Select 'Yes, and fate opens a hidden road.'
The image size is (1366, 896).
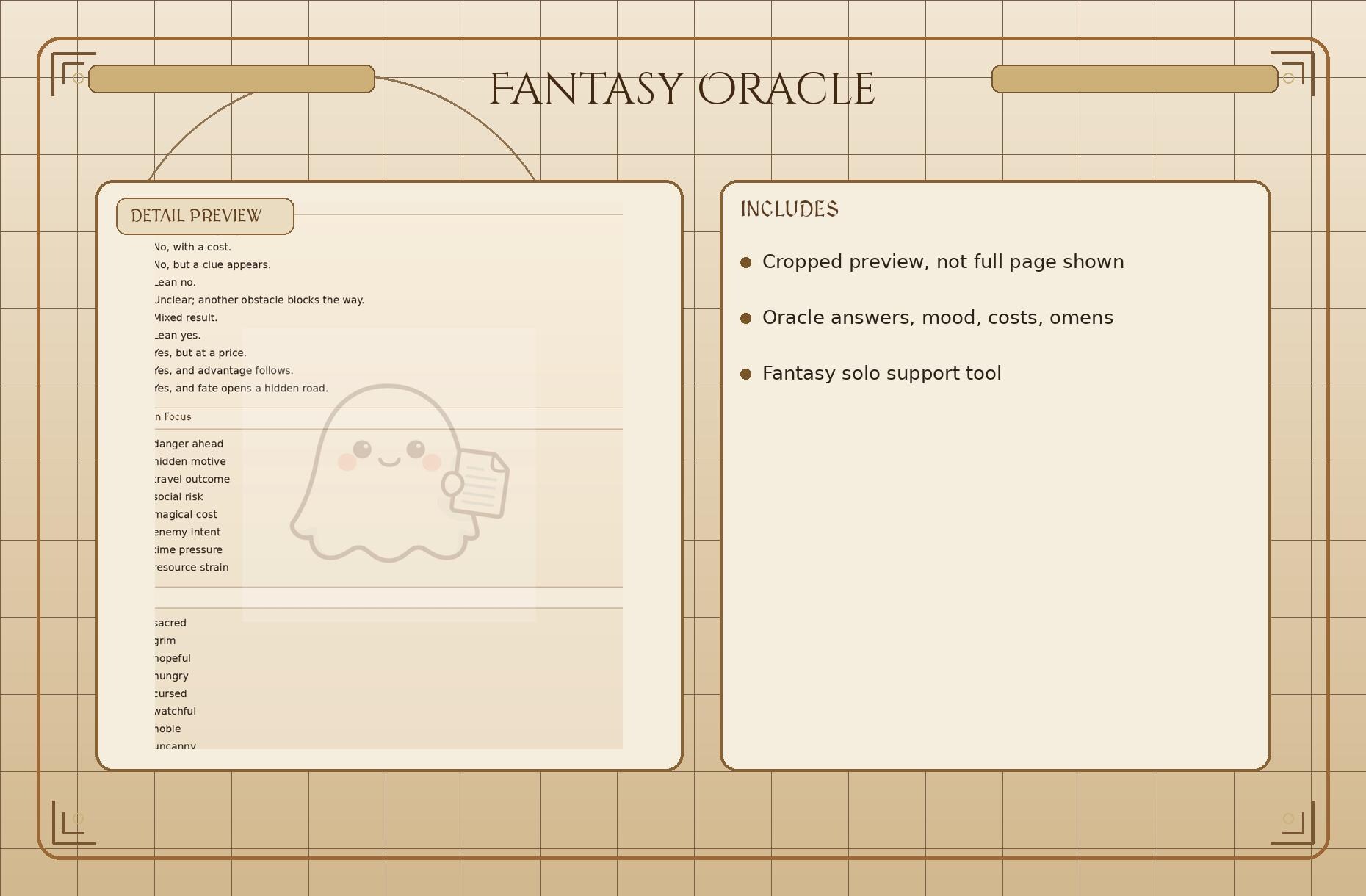(x=242, y=388)
